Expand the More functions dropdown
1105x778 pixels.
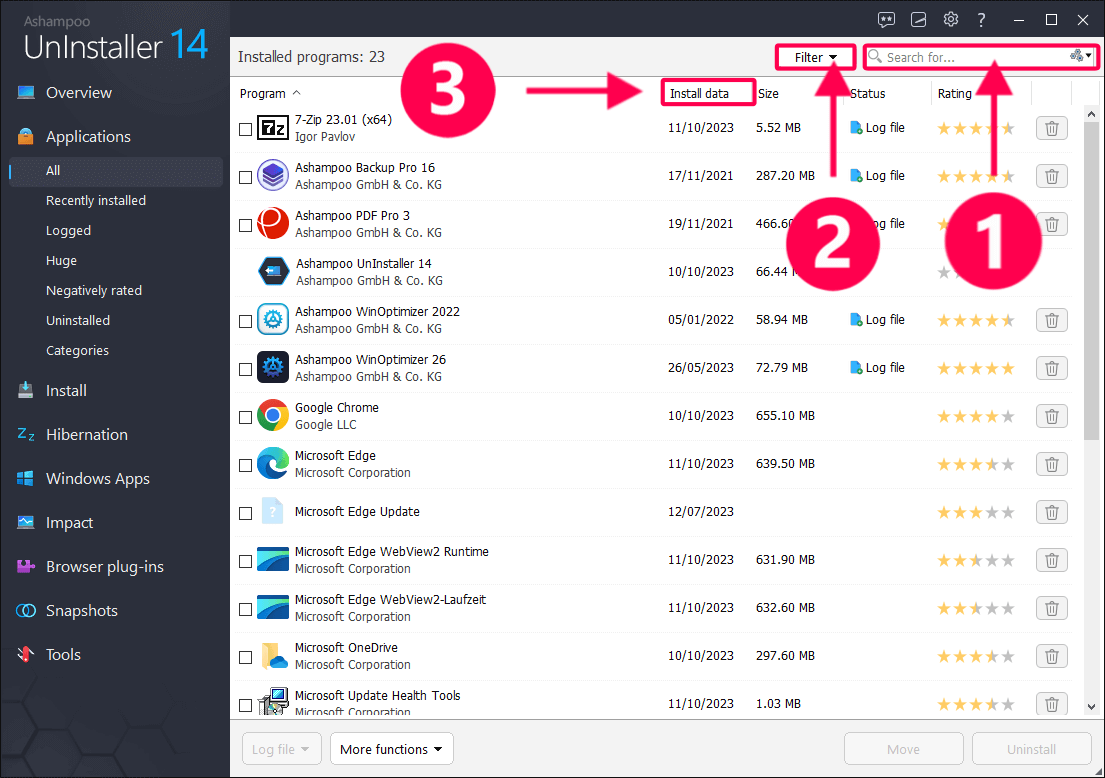click(391, 748)
